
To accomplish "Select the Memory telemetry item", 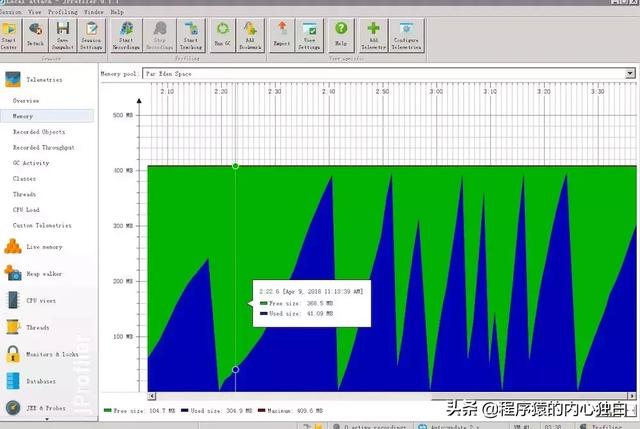I will point(47,116).
